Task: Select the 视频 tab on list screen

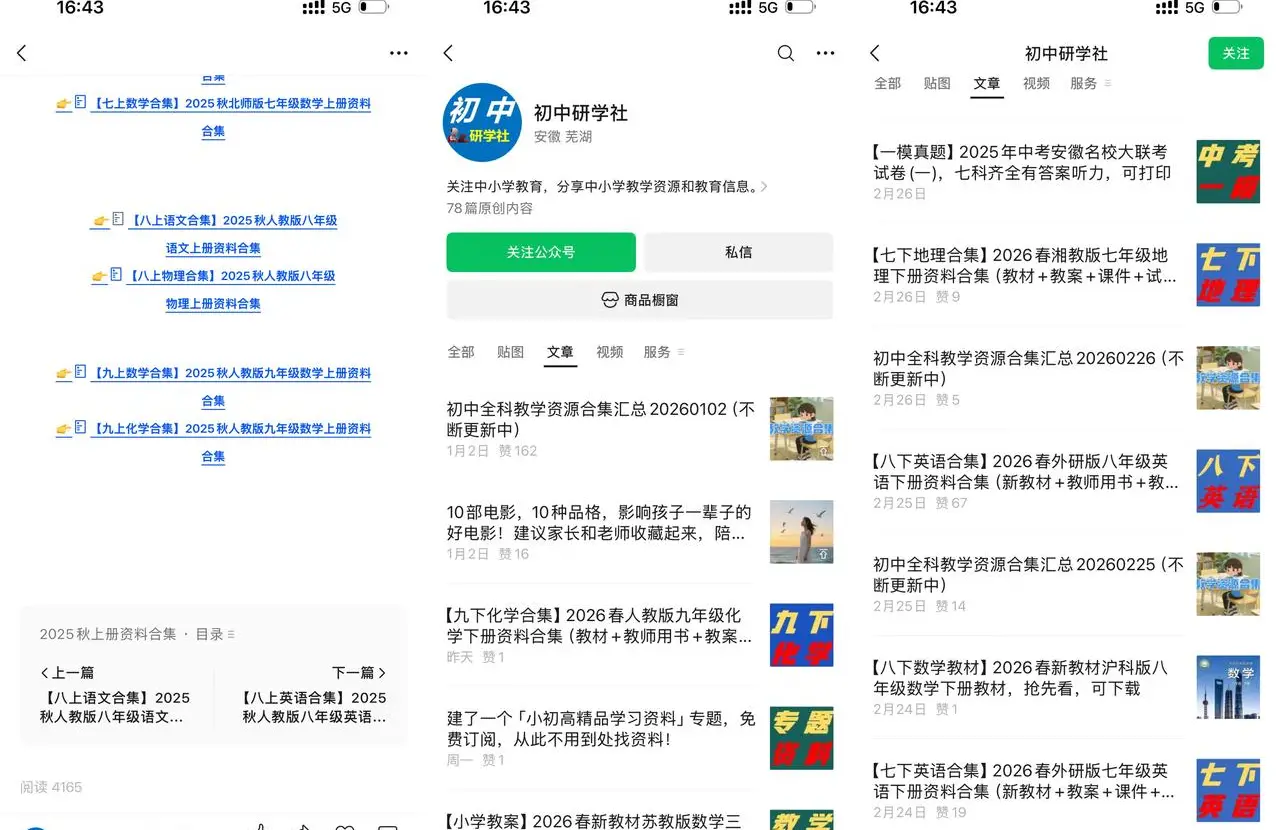Action: click(1036, 83)
